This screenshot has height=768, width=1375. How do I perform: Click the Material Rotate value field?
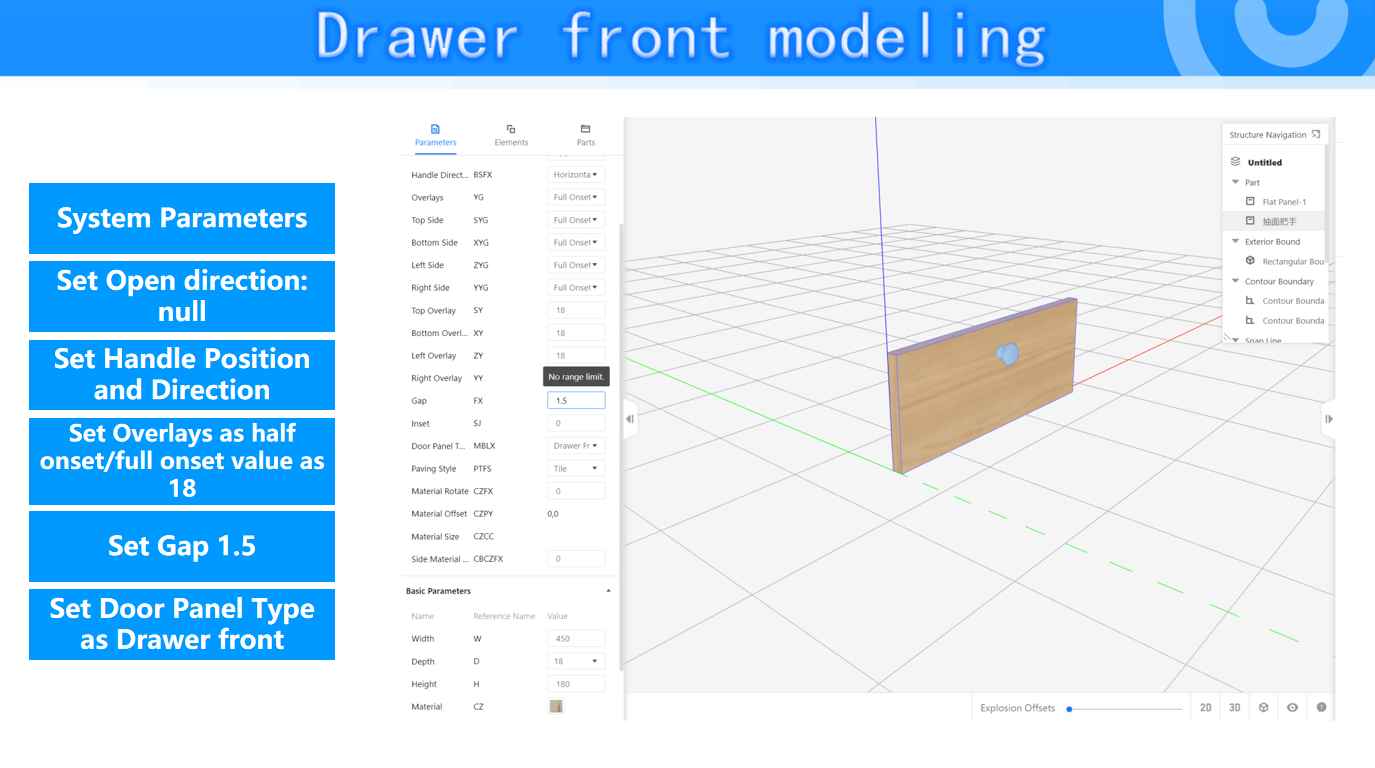pyautogui.click(x=576, y=491)
